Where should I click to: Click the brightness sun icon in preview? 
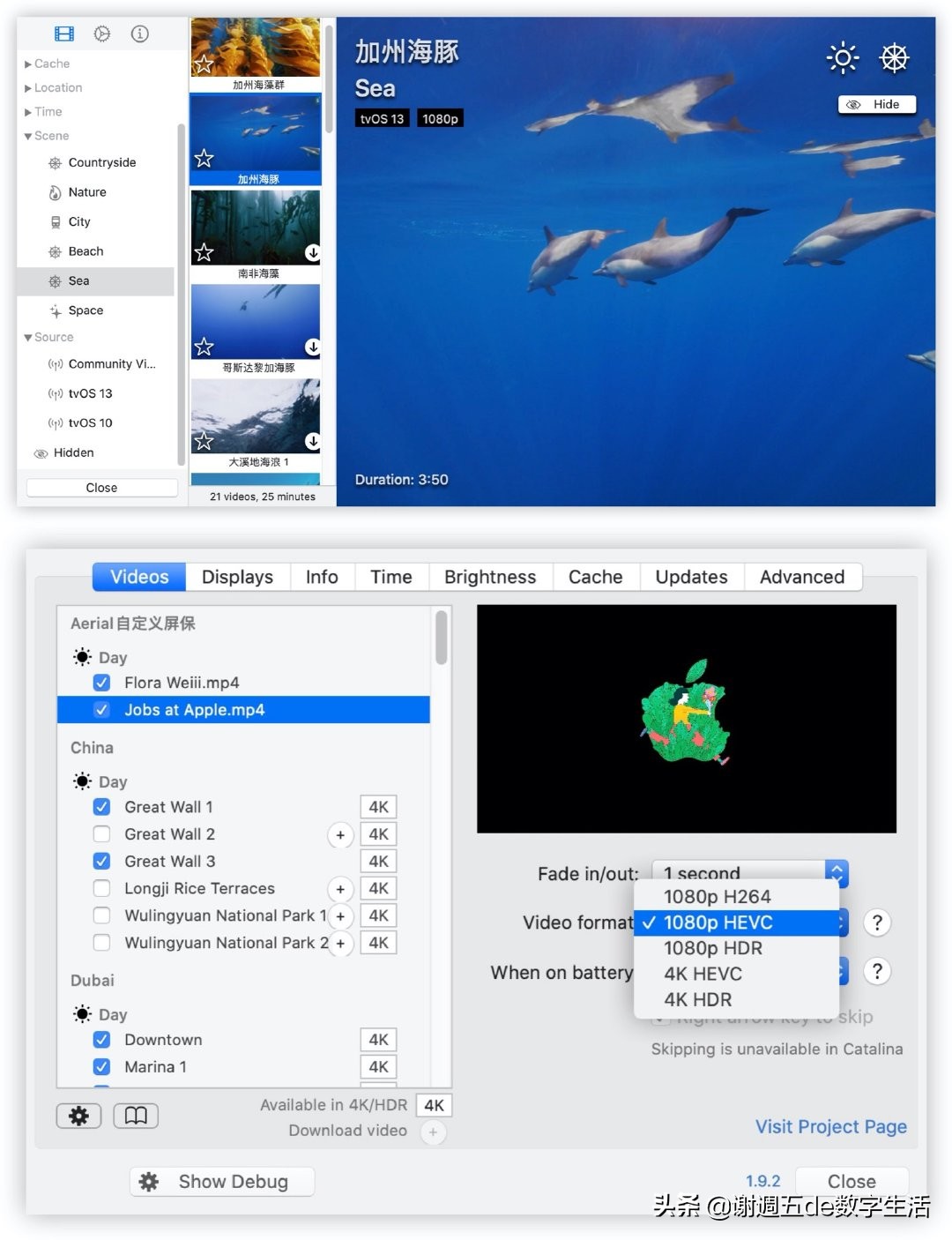(x=842, y=58)
